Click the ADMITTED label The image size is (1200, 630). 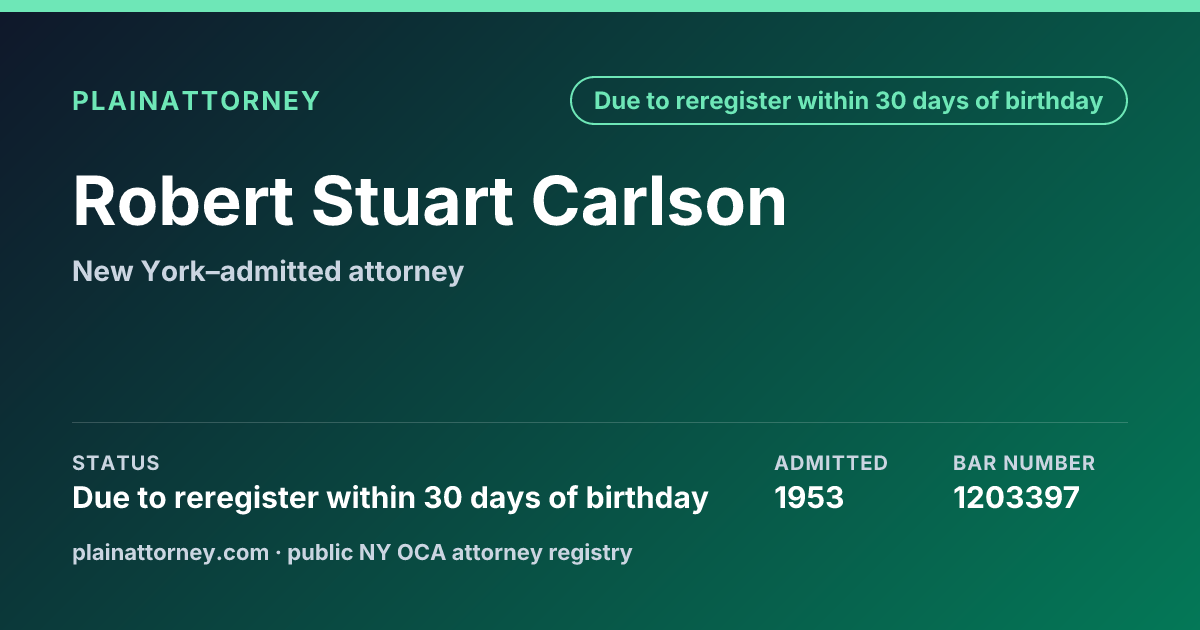click(831, 463)
